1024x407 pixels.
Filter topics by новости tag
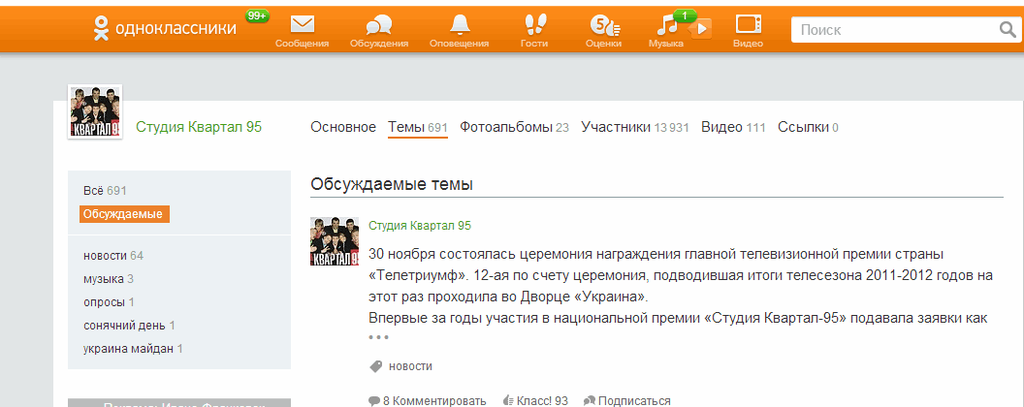pos(114,255)
